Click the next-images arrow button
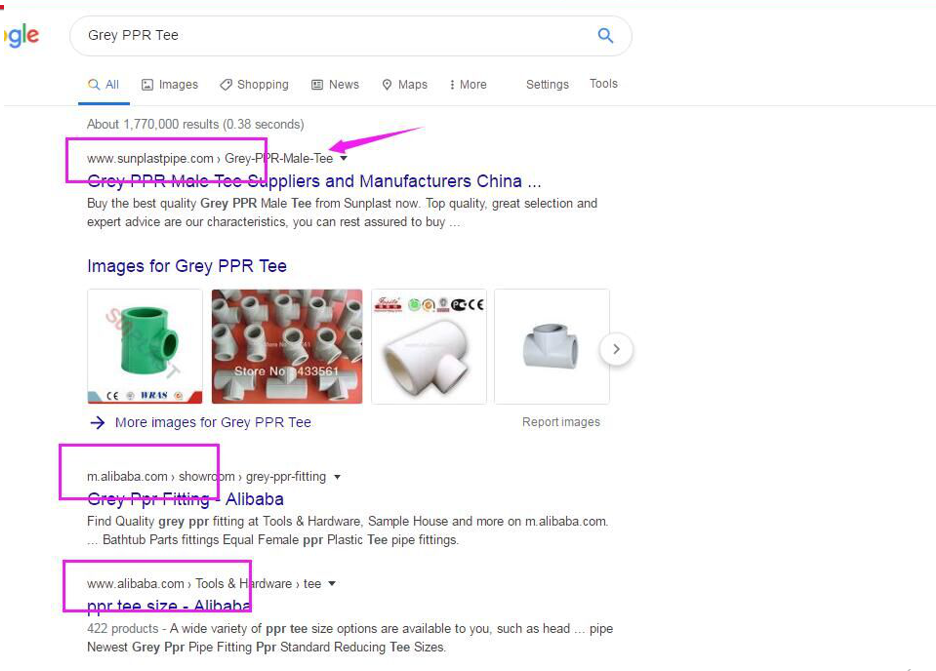This screenshot has width=936, height=671. coord(616,349)
